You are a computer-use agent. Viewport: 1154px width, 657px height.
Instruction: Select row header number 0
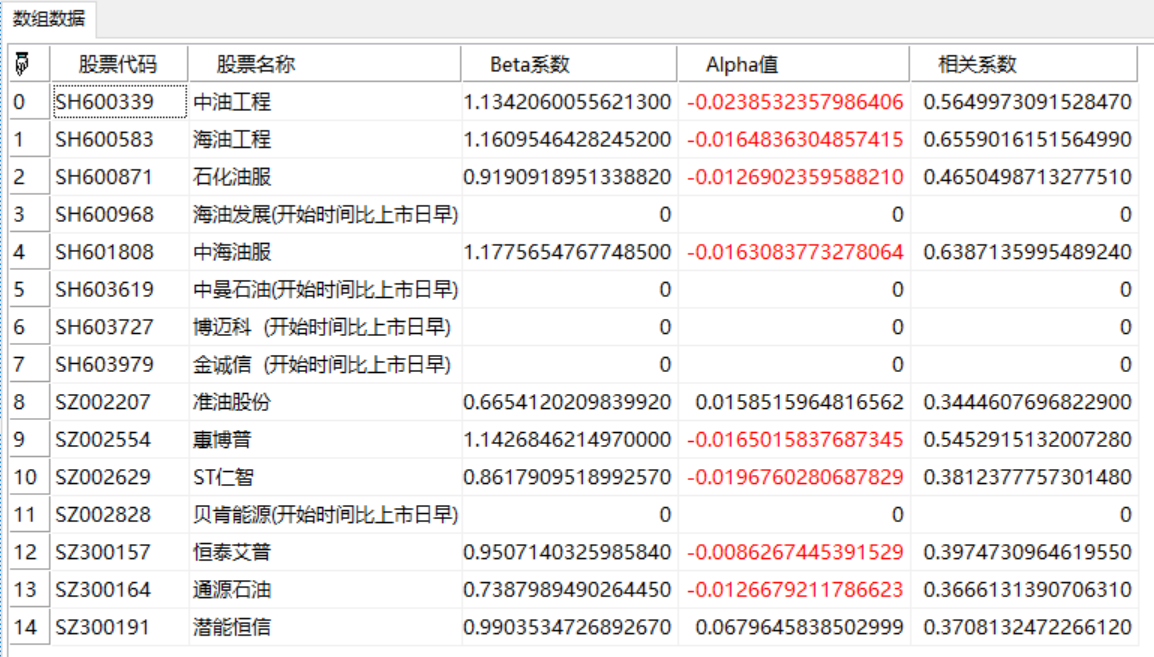(x=28, y=102)
